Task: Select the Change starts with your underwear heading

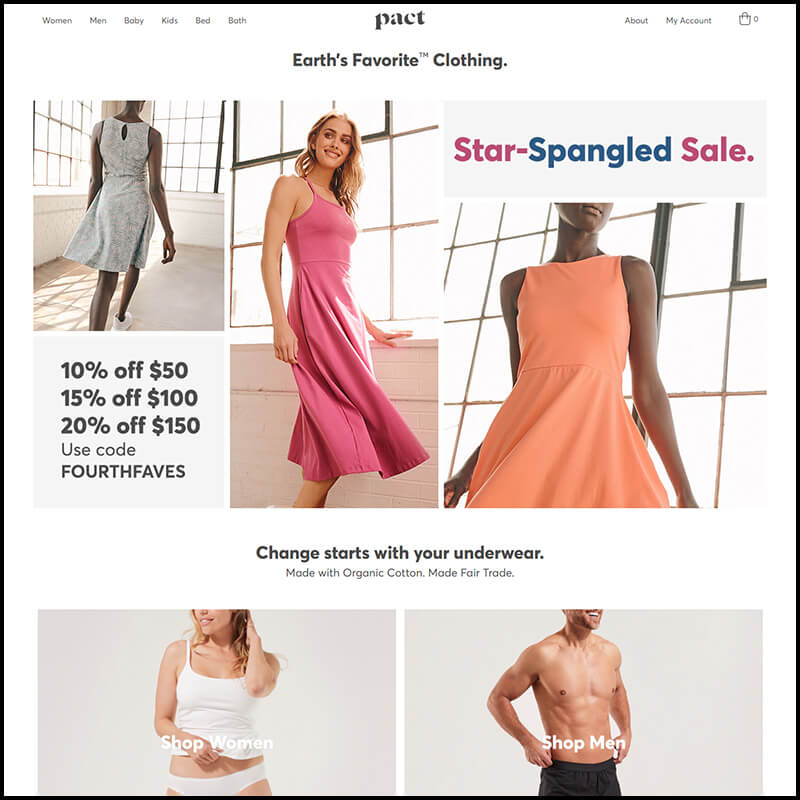Action: click(x=399, y=553)
